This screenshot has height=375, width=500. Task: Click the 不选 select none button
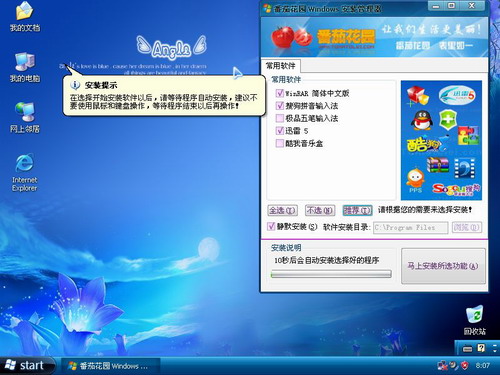[320, 210]
